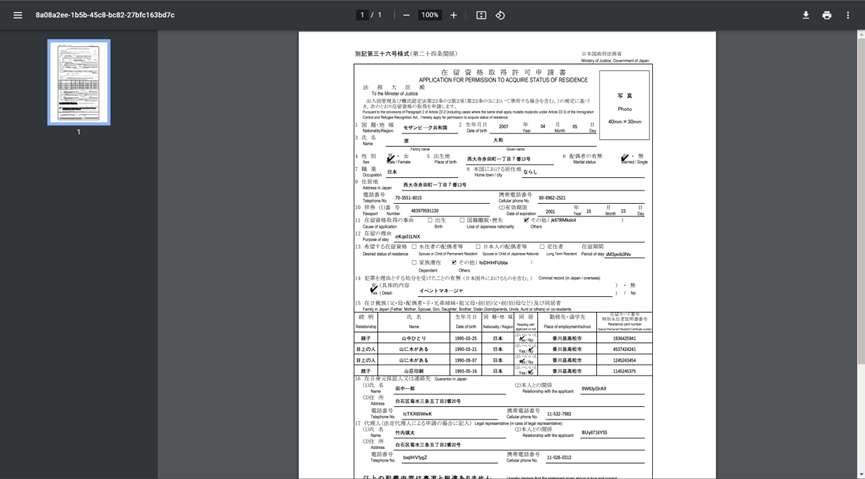
Task: Open the more actions menu
Action: 848,15
